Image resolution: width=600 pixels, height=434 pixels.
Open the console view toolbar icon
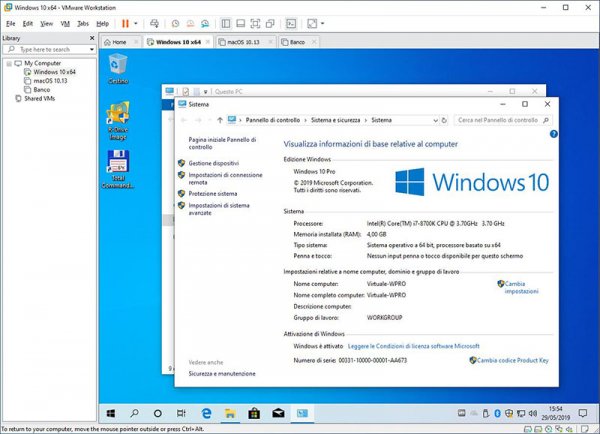291,24
